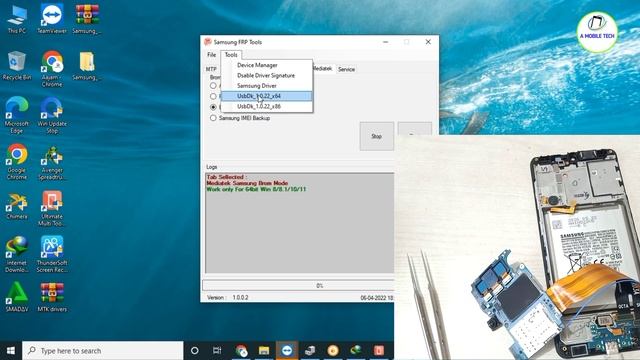Viewport: 640px width, 360px height.
Task: Close the open Tools menu
Action: click(231, 55)
